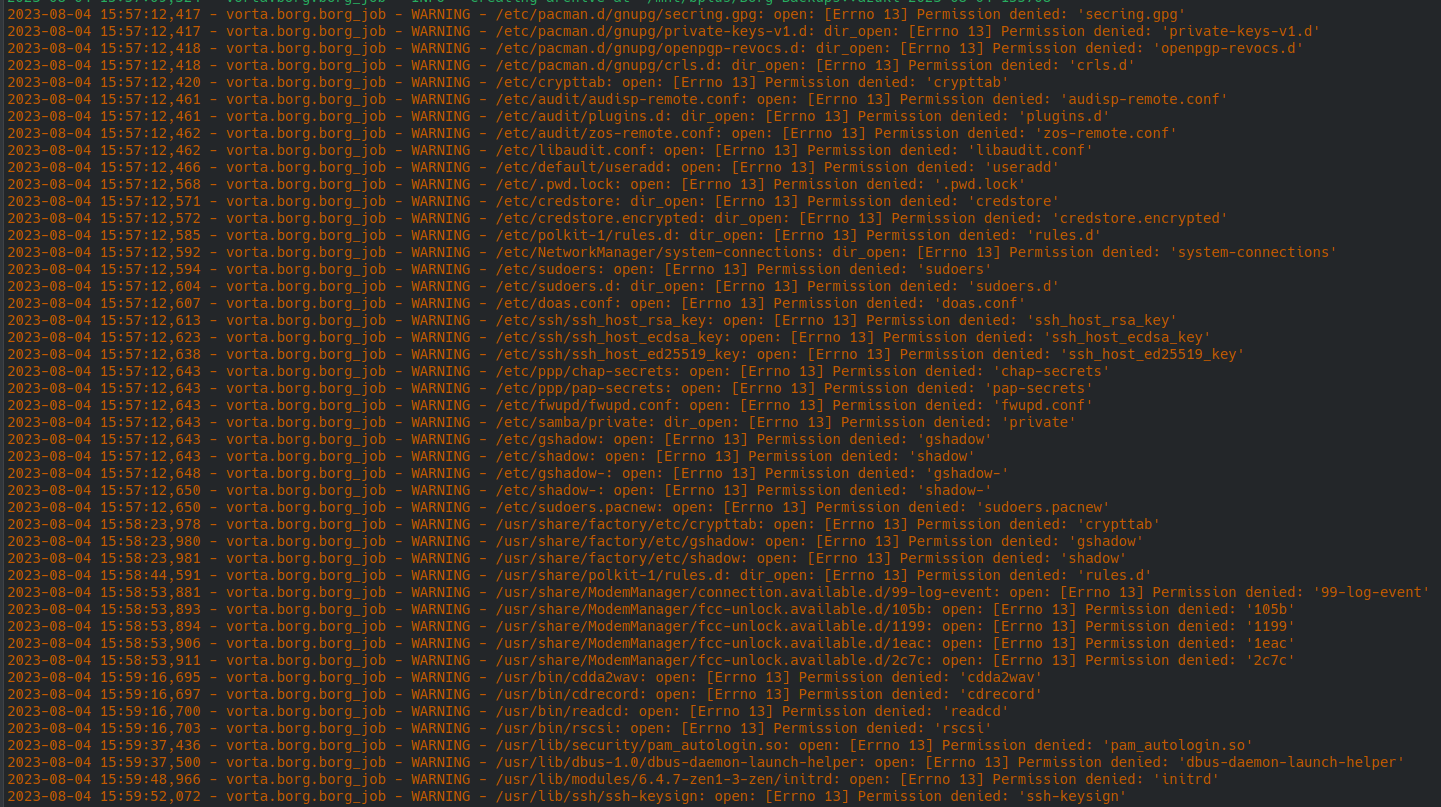Select the /etc/samba/private directory path
Image resolution: width=1441 pixels, height=807 pixels.
(x=574, y=422)
